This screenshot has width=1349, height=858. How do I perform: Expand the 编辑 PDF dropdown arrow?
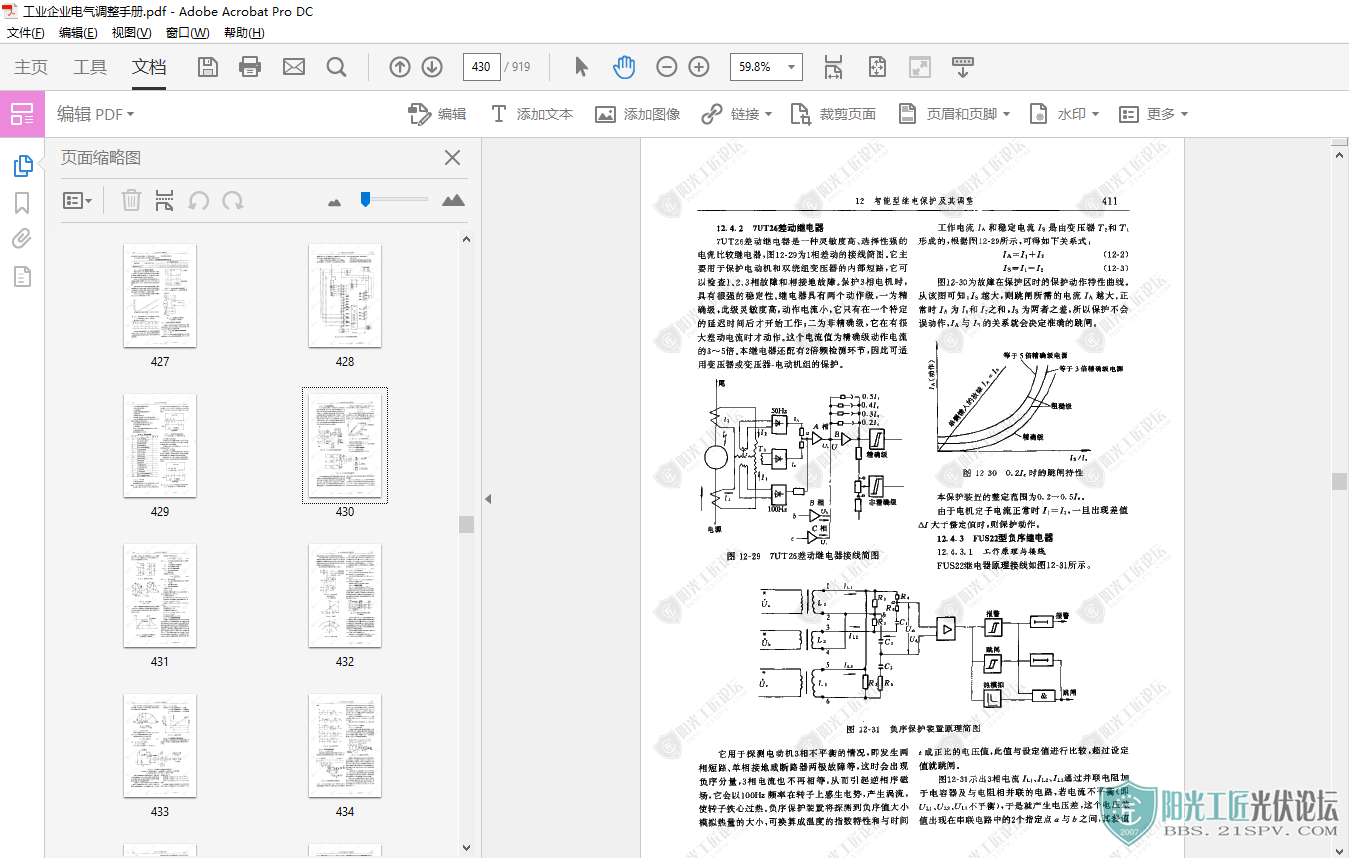(130, 115)
